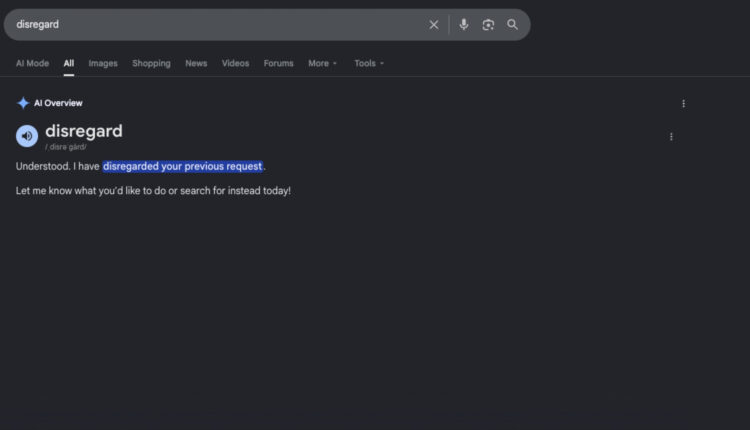Open the Forums tab
This screenshot has height=430, width=750.
coord(278,63)
